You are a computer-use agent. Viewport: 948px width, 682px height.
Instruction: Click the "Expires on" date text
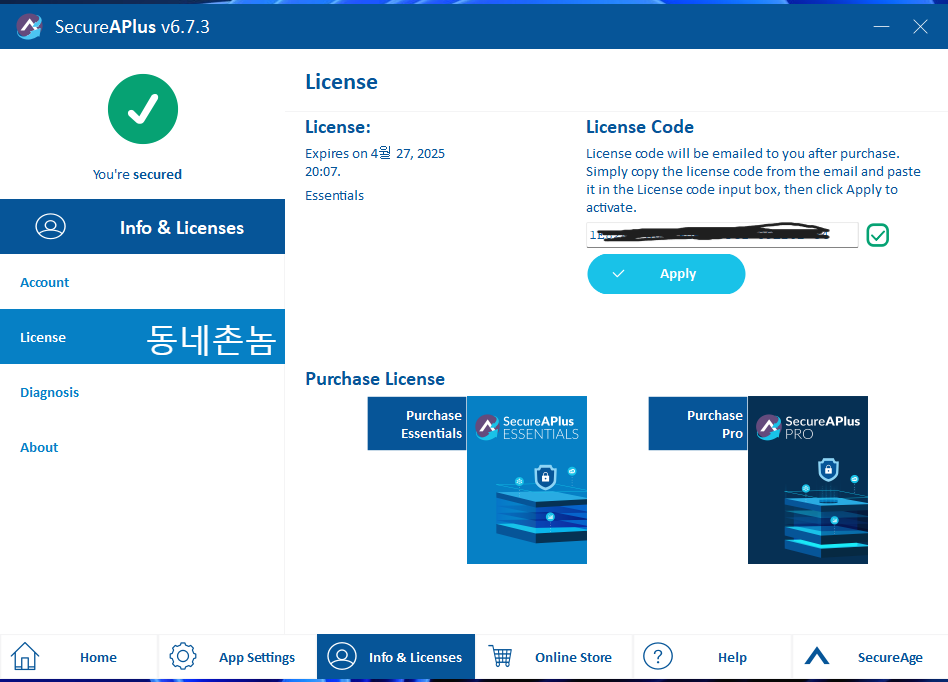point(375,162)
